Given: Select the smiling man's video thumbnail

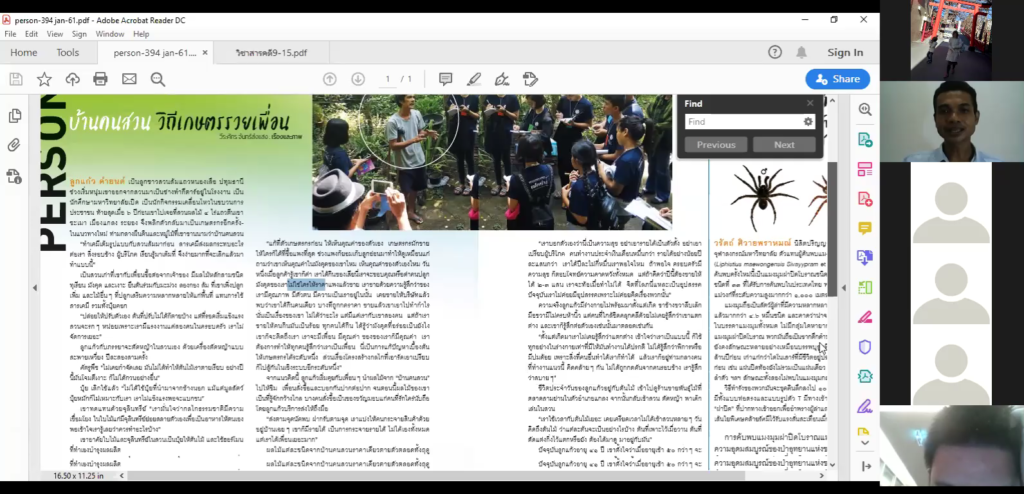Looking at the screenshot, I should [951, 122].
